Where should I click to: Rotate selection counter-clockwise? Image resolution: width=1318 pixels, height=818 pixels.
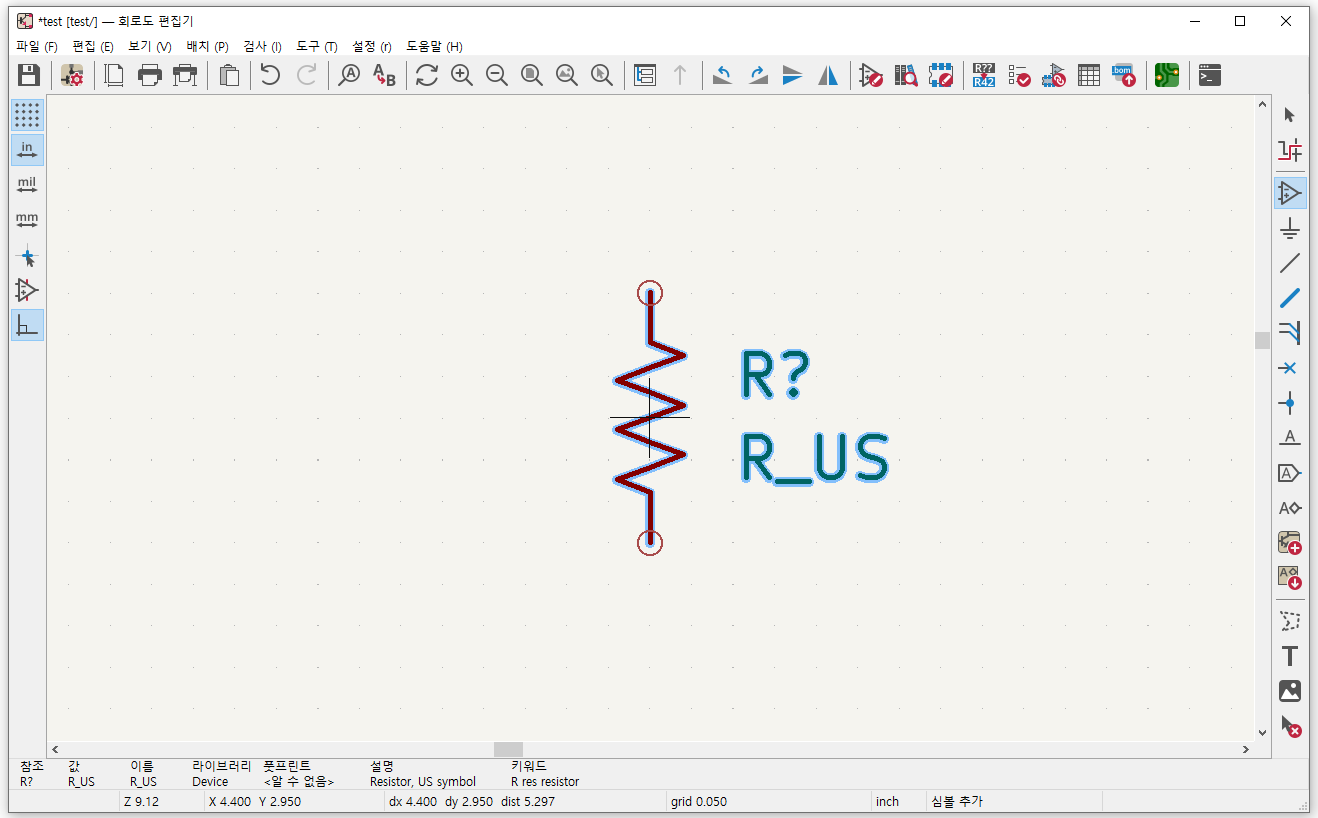pyautogui.click(x=723, y=75)
